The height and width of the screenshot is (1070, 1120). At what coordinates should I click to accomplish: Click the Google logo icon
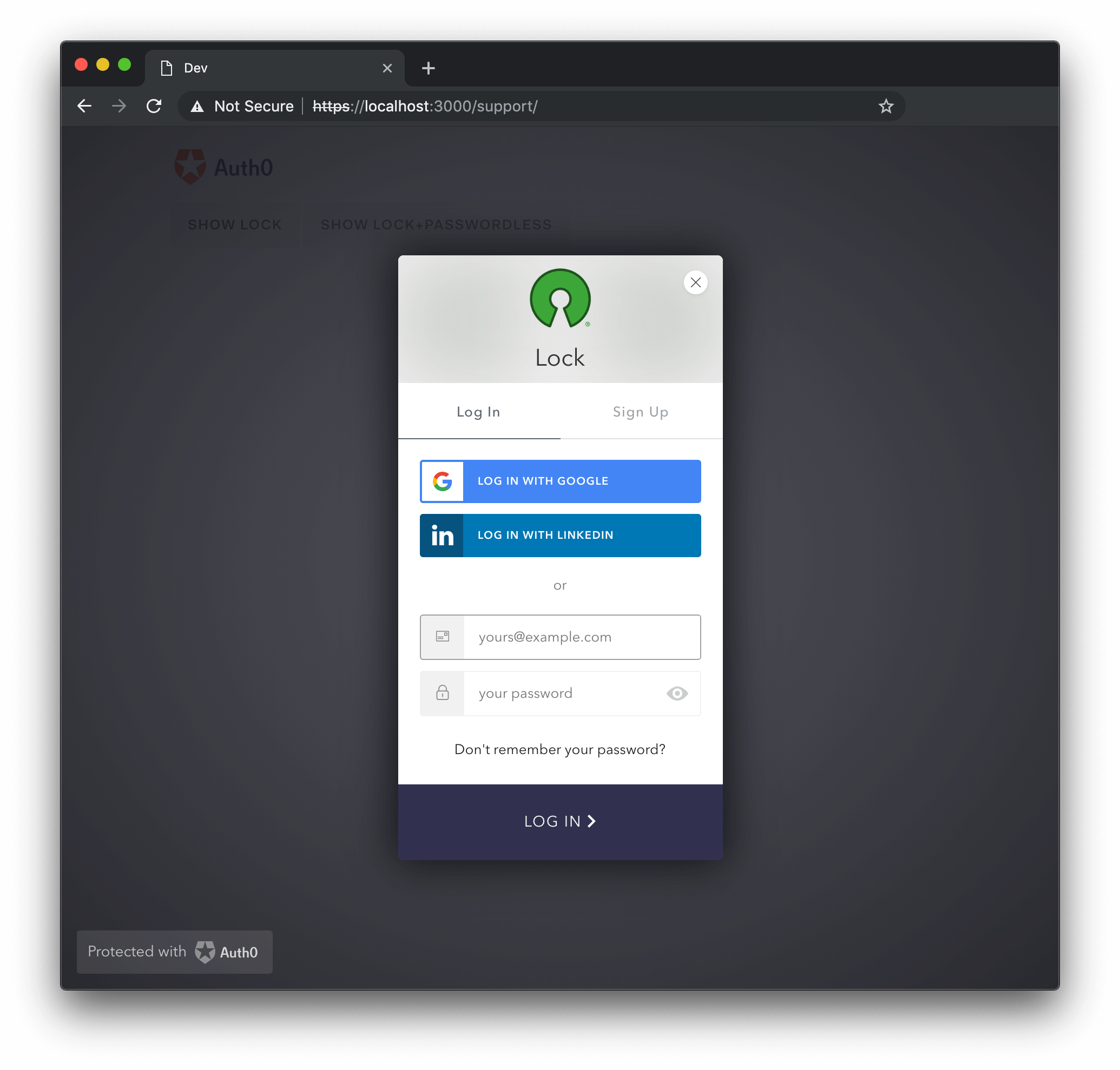(442, 481)
